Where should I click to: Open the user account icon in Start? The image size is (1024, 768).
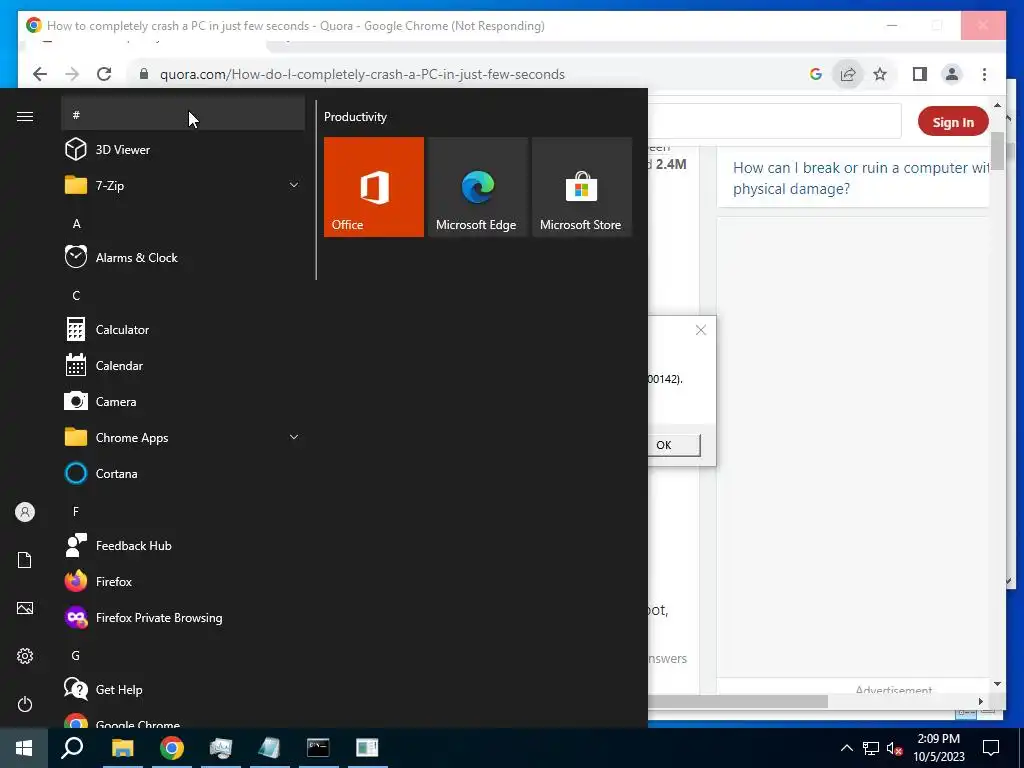click(x=25, y=512)
